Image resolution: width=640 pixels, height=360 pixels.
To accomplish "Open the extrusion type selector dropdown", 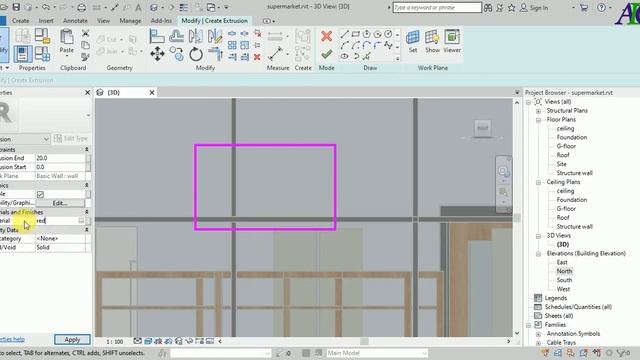I will point(46,139).
